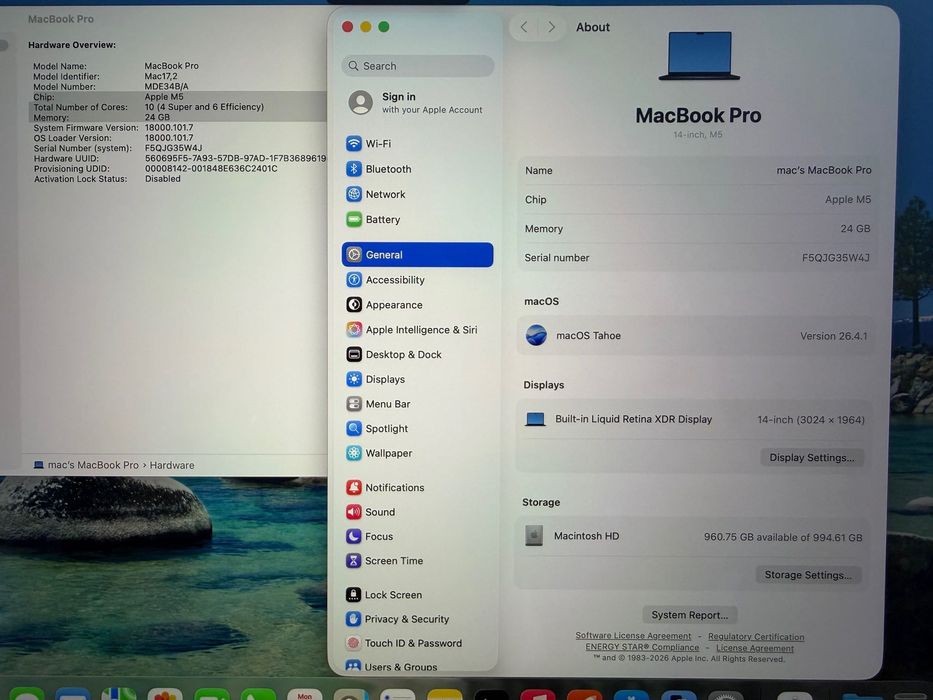
Task: Click Provisioning UDID value in System Report
Action: pos(211,168)
